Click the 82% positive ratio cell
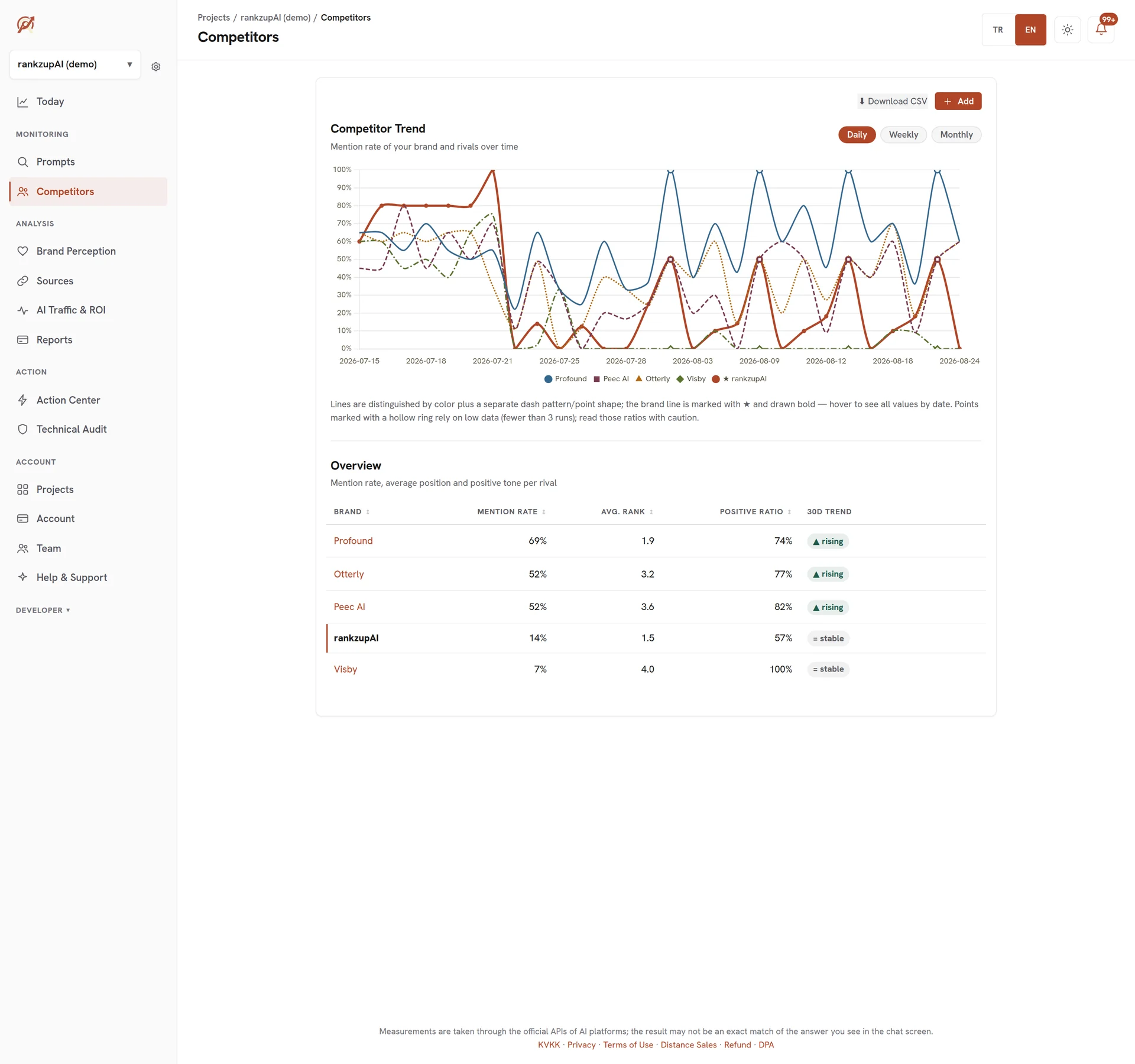 [x=783, y=607]
